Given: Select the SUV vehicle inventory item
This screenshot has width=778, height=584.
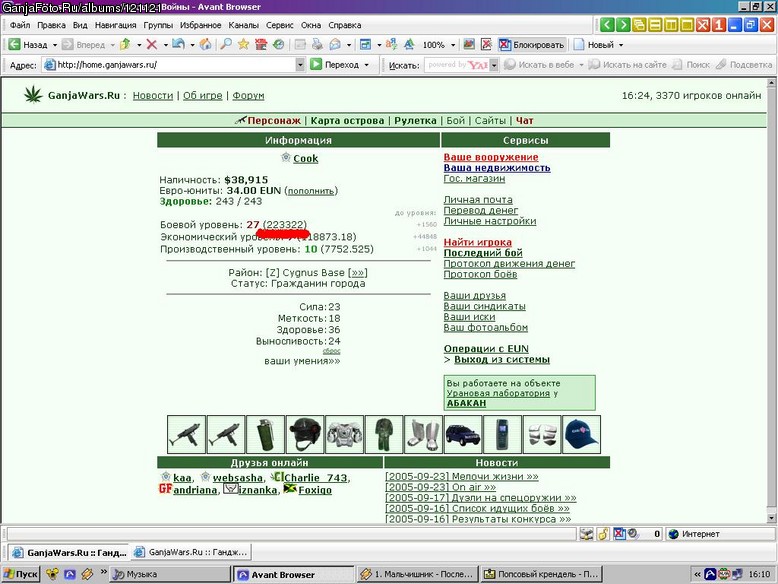Looking at the screenshot, I should coord(462,435).
